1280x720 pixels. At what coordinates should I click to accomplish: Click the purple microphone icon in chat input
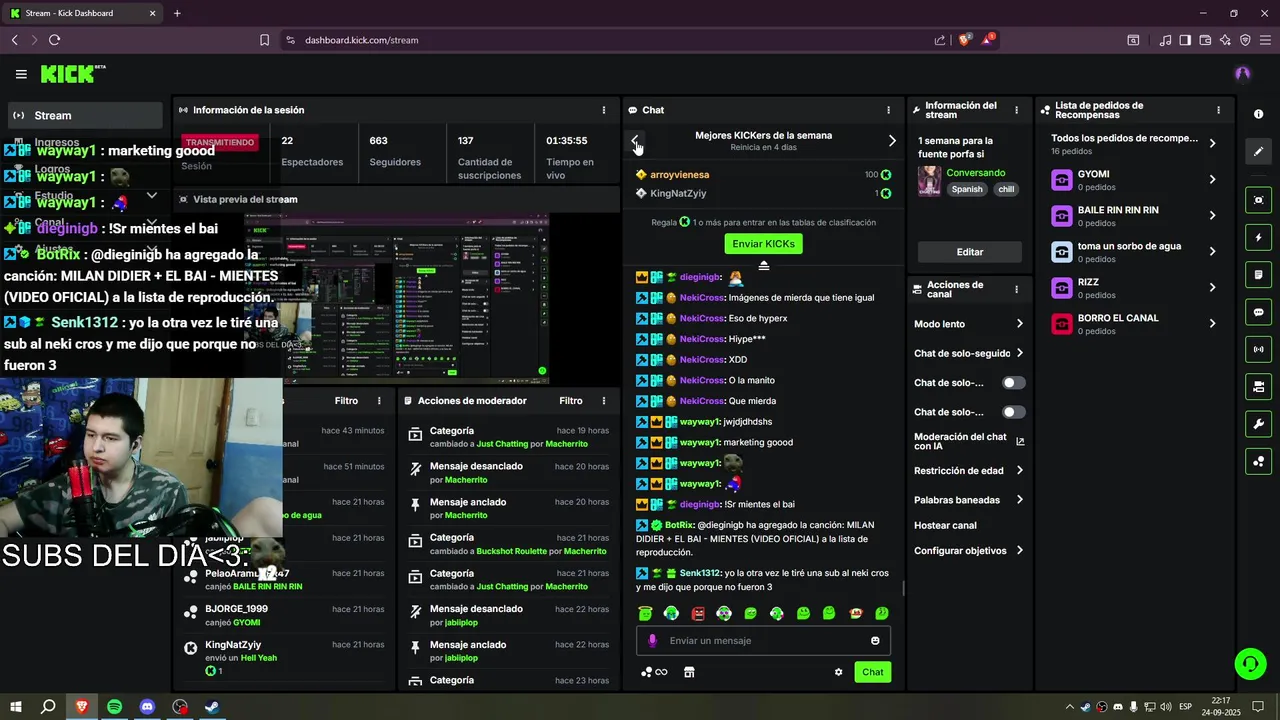(x=652, y=641)
